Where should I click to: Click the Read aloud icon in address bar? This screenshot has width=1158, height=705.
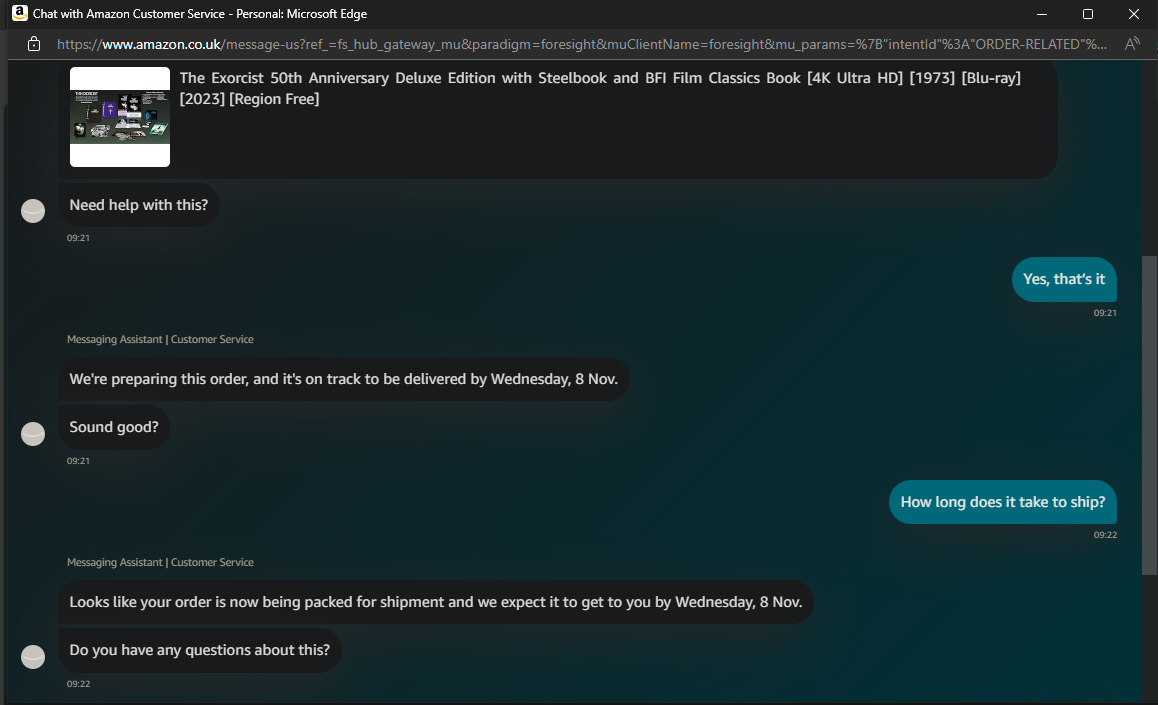click(x=1131, y=44)
